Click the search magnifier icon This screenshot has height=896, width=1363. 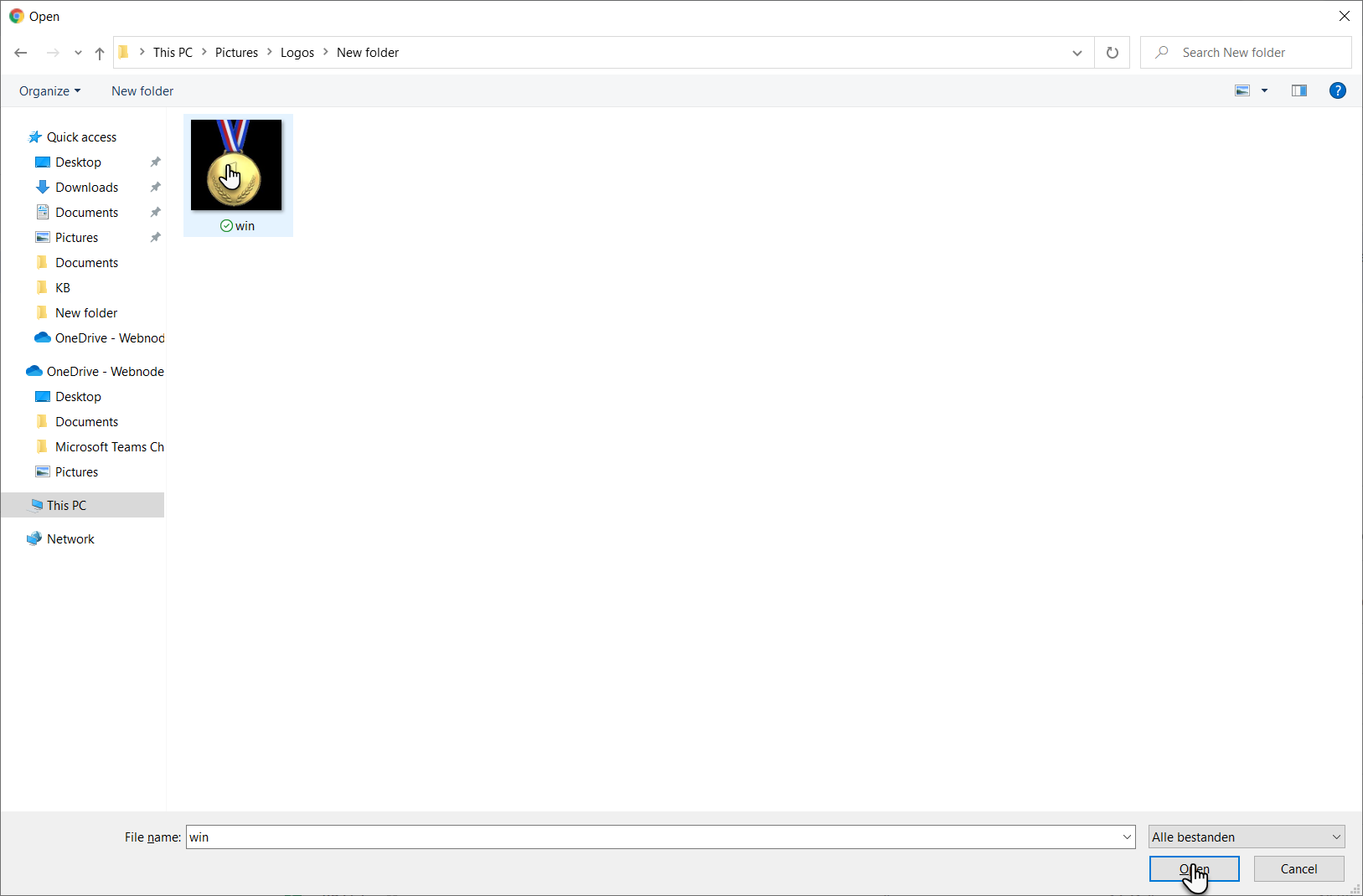1162,53
